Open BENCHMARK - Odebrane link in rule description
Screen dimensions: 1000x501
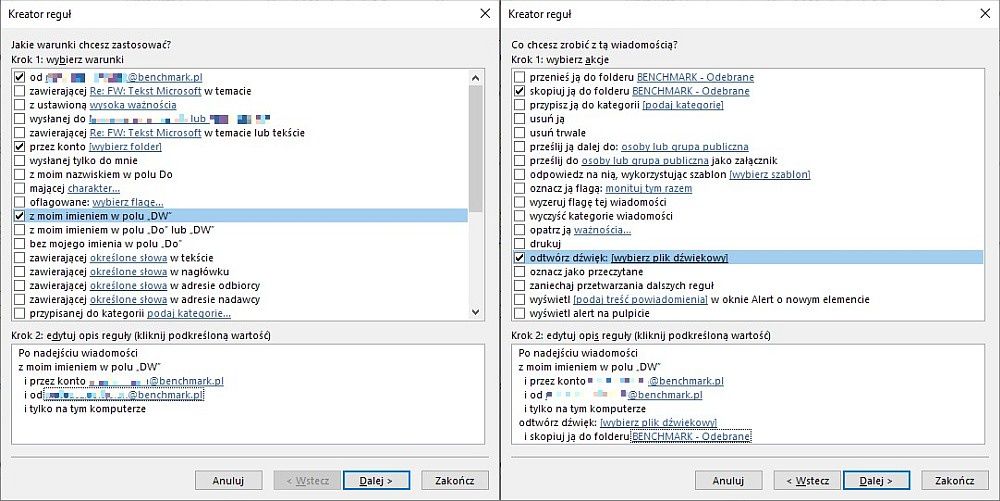pyautogui.click(x=691, y=437)
